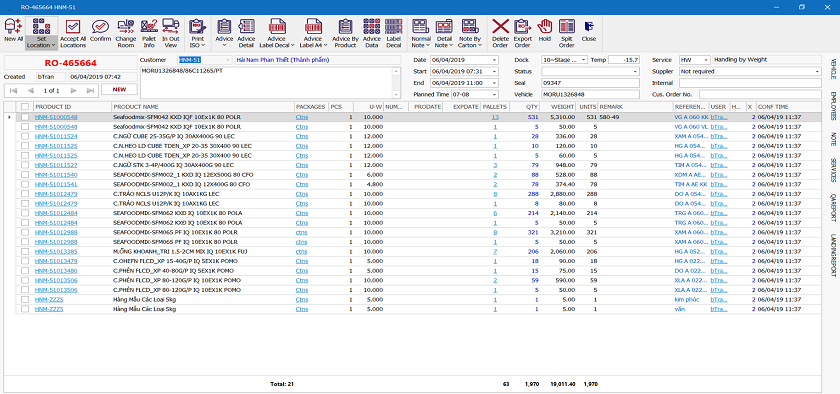Check the HNM-51013479 row checkbox
The height and width of the screenshot is (394, 840).
[25, 261]
